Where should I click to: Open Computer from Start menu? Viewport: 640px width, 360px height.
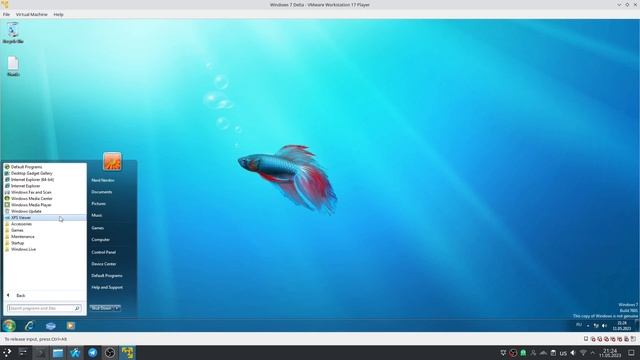tap(100, 240)
